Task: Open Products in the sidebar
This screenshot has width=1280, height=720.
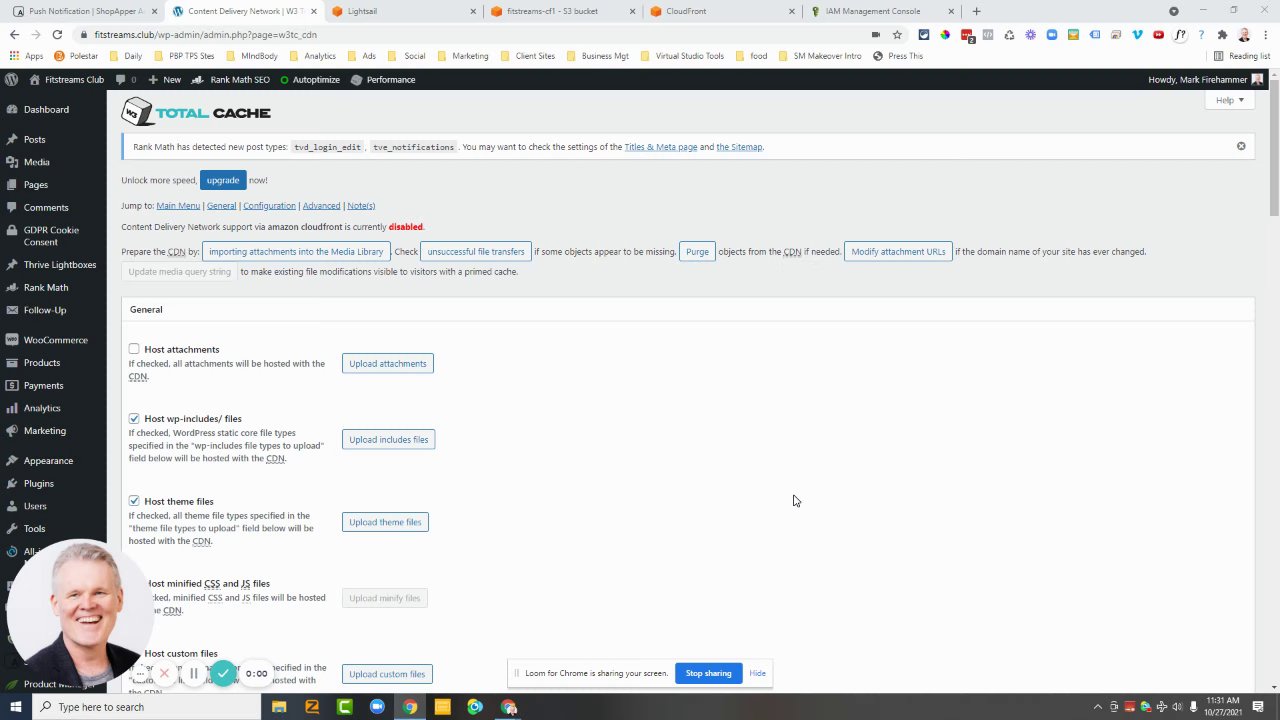Action: point(42,363)
